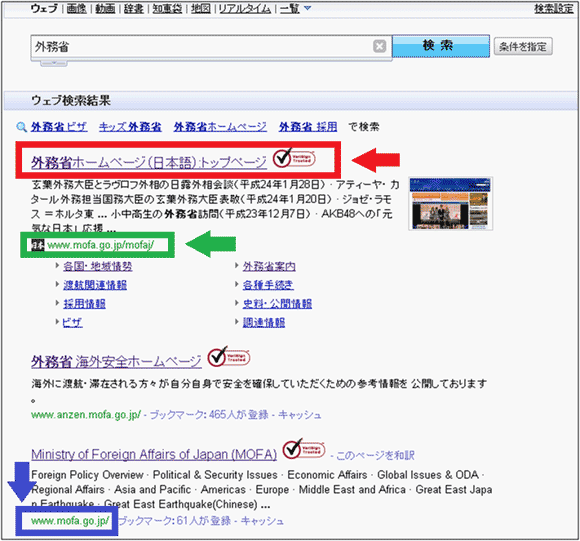Open related search 外務省ホームページ
580x541 pixels.
(x=220, y=127)
